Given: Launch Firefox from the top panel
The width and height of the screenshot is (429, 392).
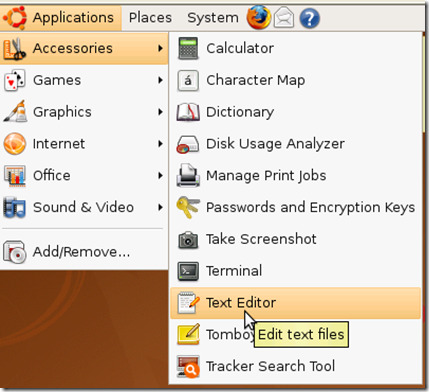Looking at the screenshot, I should click(258, 17).
